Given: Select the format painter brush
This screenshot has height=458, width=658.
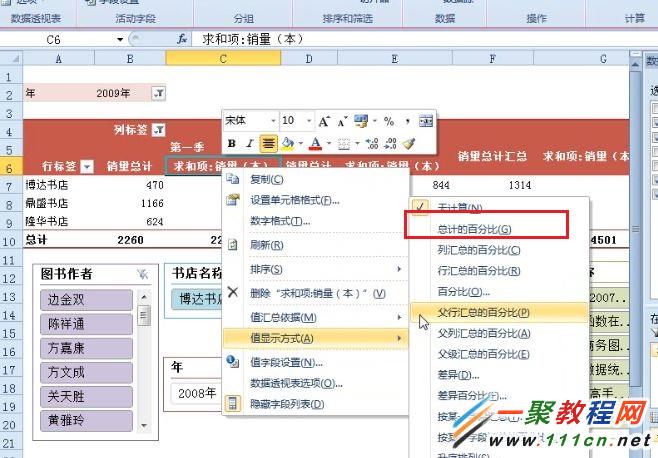Looking at the screenshot, I should (409, 144).
